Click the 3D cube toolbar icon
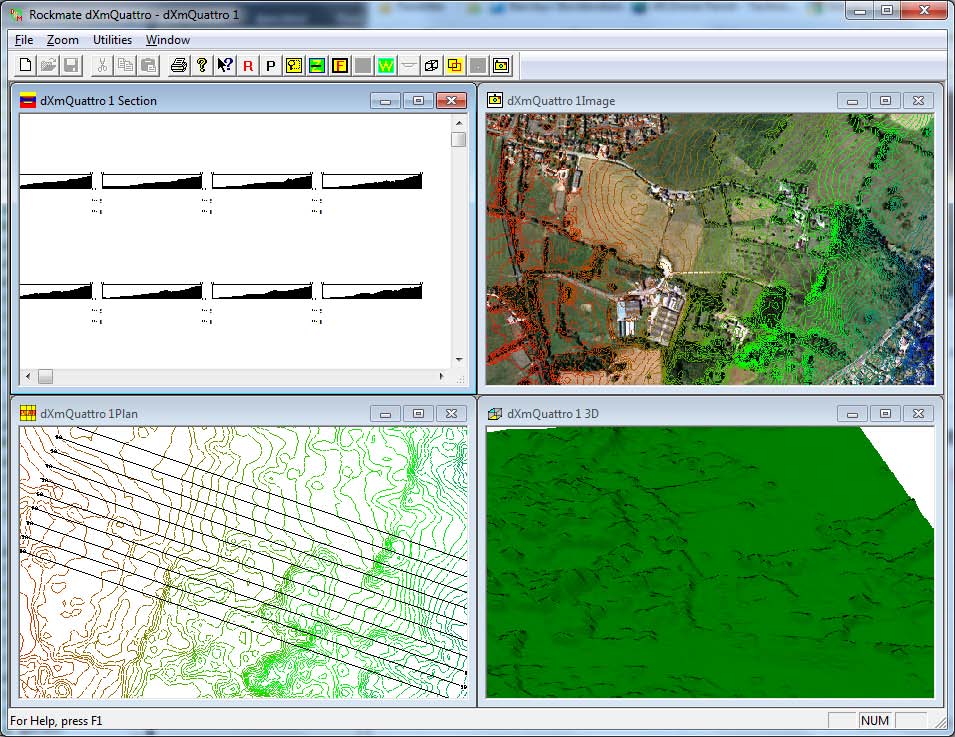 [432, 65]
